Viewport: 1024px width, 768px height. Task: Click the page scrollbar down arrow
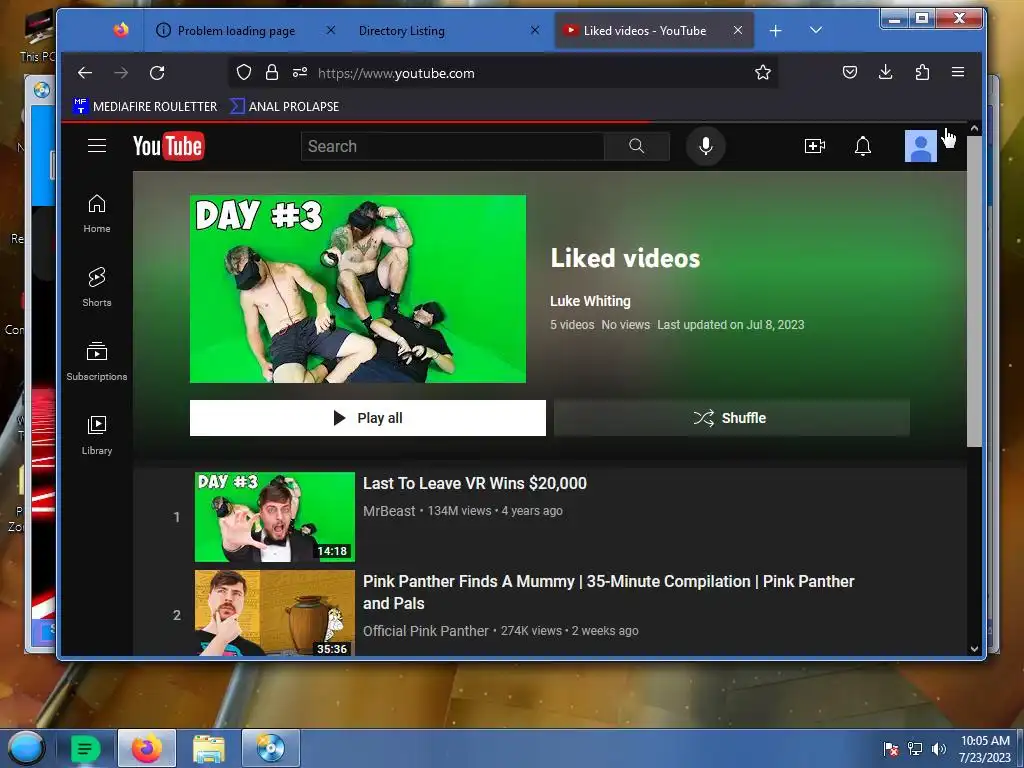(x=974, y=648)
